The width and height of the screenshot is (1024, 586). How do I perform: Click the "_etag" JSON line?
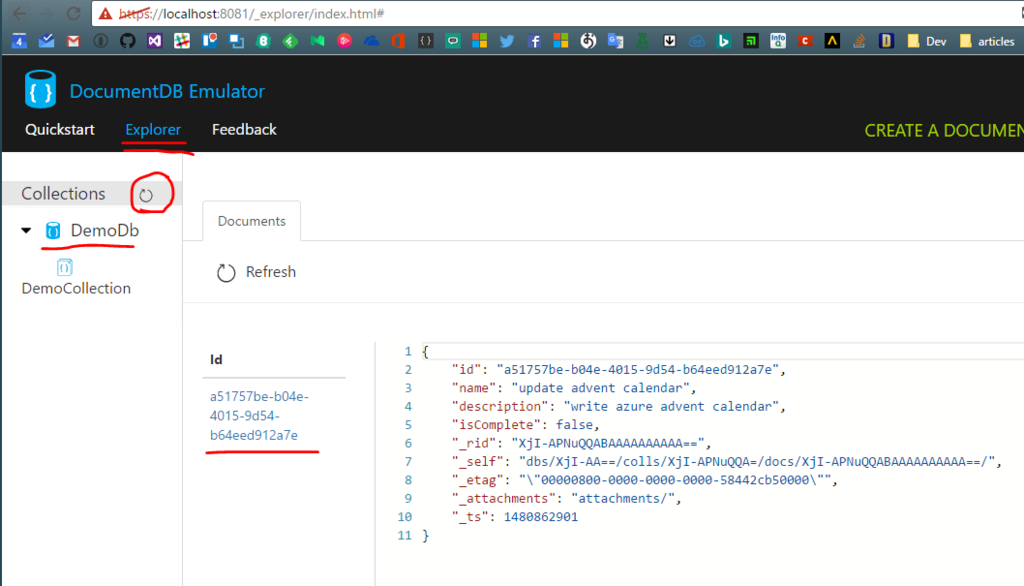[x=645, y=480]
